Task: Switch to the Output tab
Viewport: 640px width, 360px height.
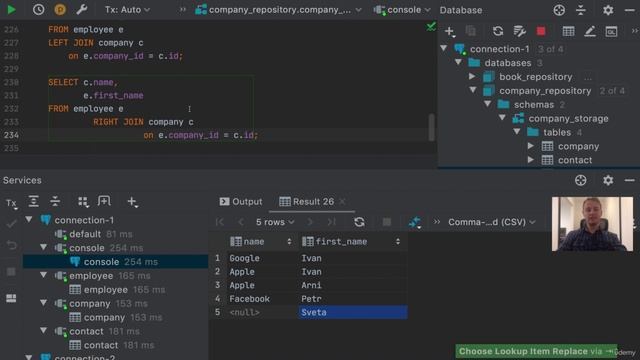Action: tap(241, 202)
